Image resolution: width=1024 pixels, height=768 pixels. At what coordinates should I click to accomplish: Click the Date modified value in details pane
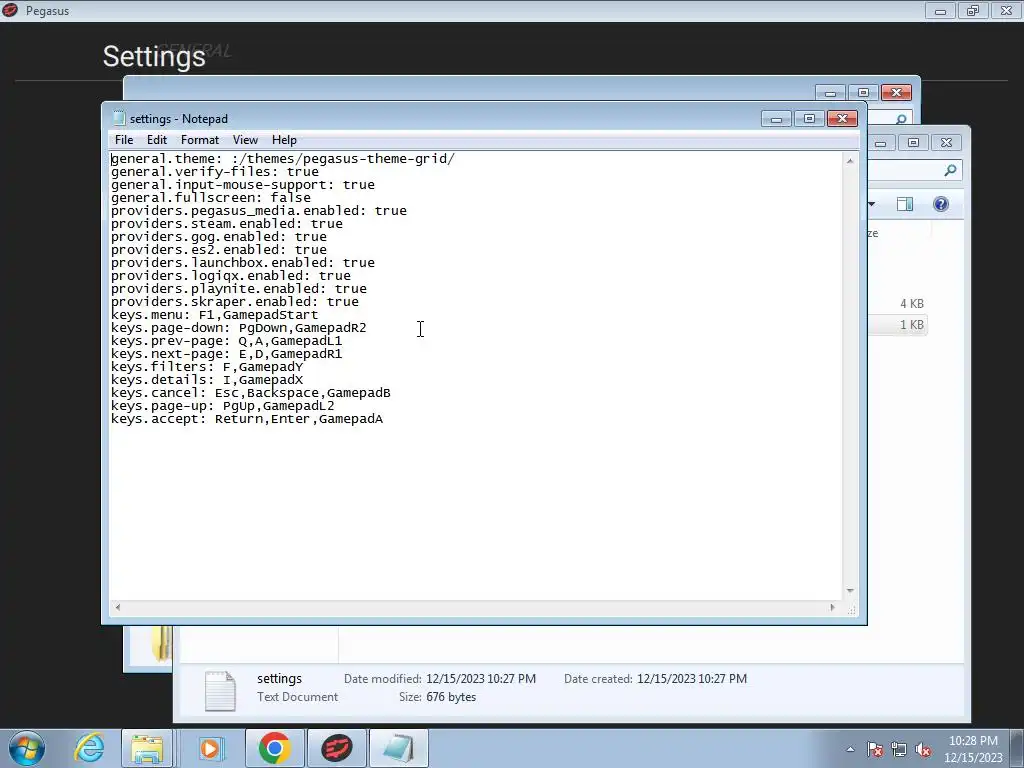point(481,679)
